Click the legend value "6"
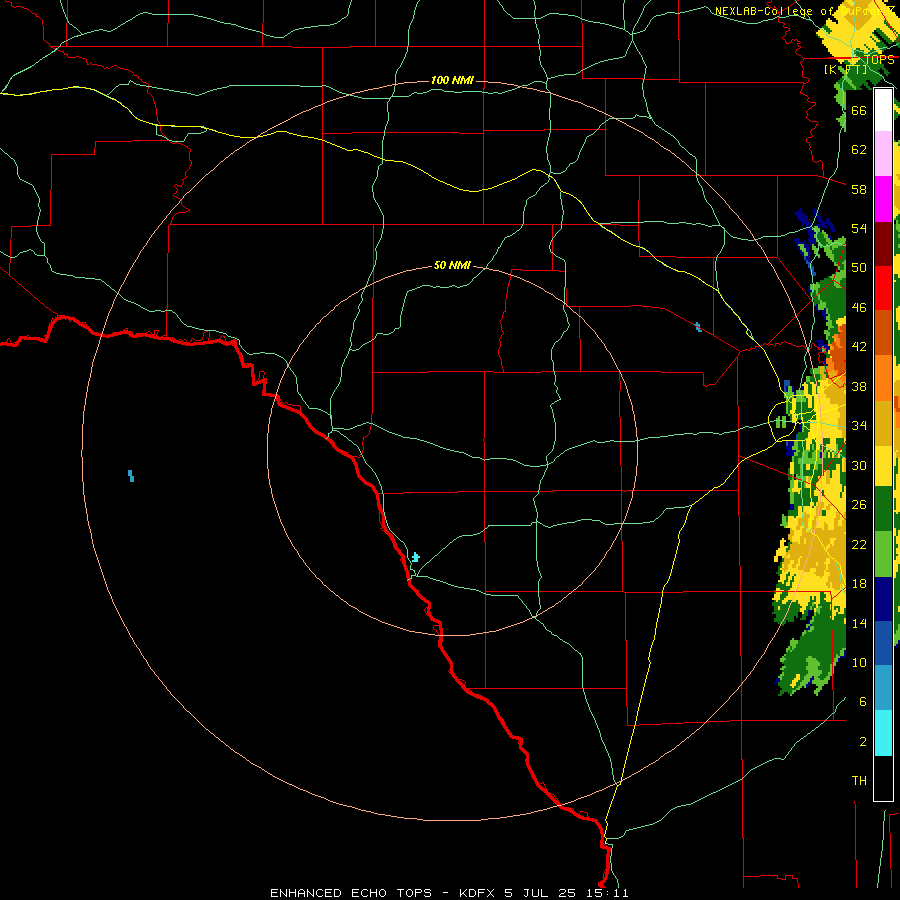The width and height of the screenshot is (900, 900). (x=862, y=702)
